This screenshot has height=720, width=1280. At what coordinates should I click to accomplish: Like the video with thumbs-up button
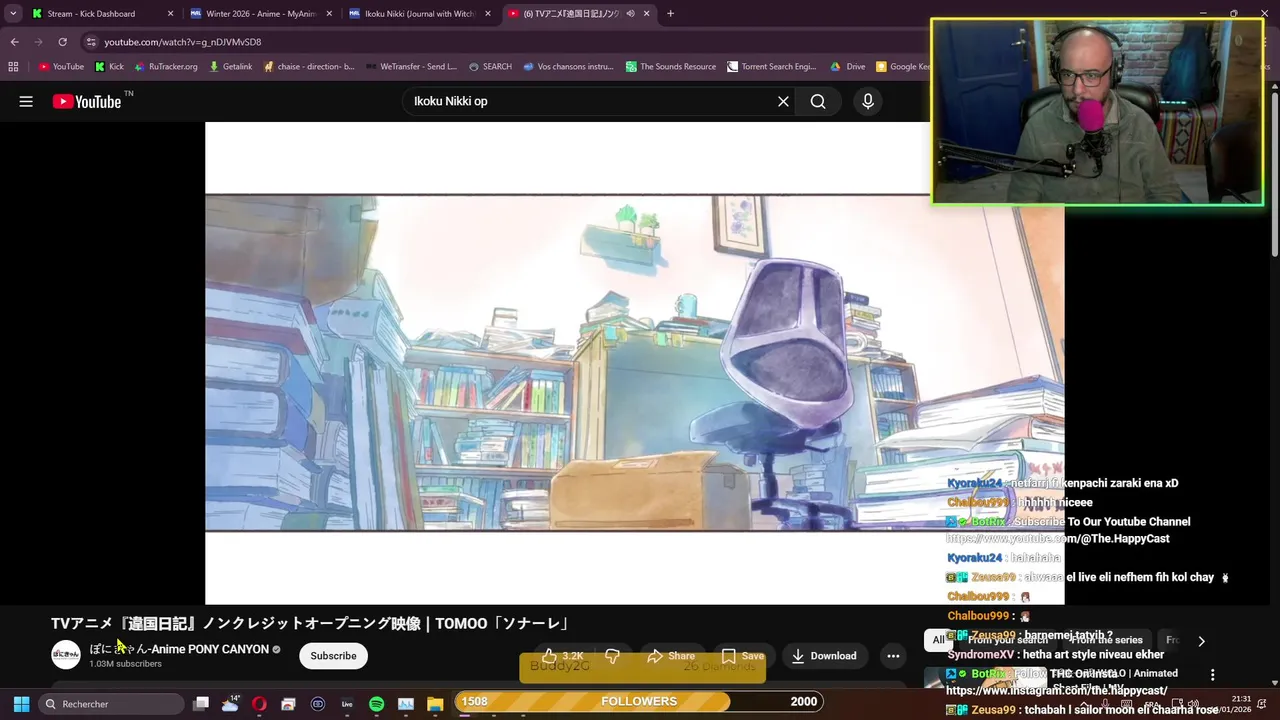tap(562, 656)
